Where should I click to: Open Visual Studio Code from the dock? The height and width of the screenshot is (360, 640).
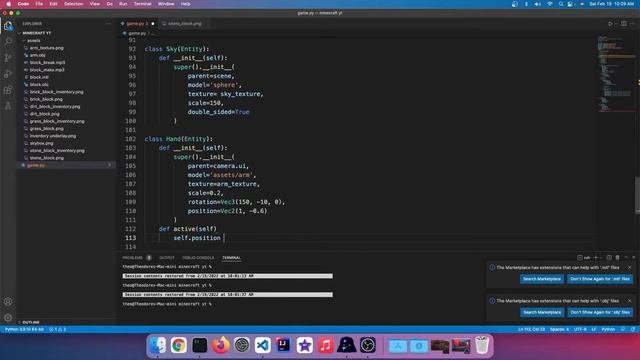click(x=262, y=345)
